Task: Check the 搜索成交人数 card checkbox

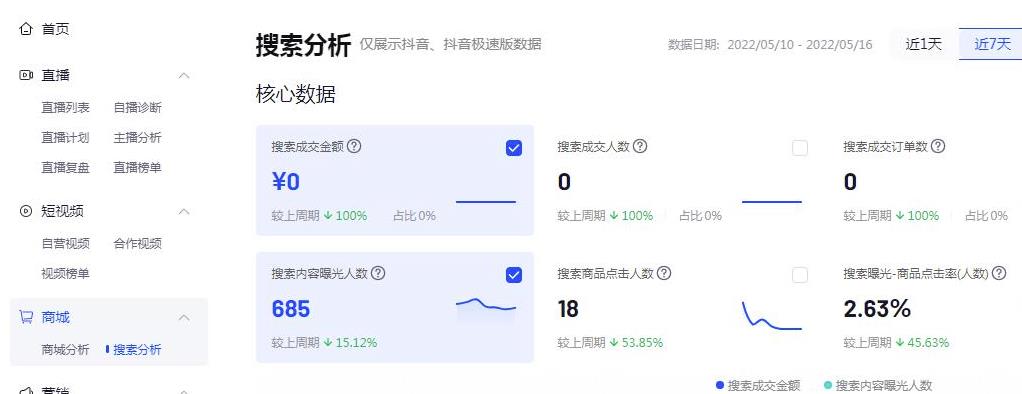Action: tap(800, 148)
